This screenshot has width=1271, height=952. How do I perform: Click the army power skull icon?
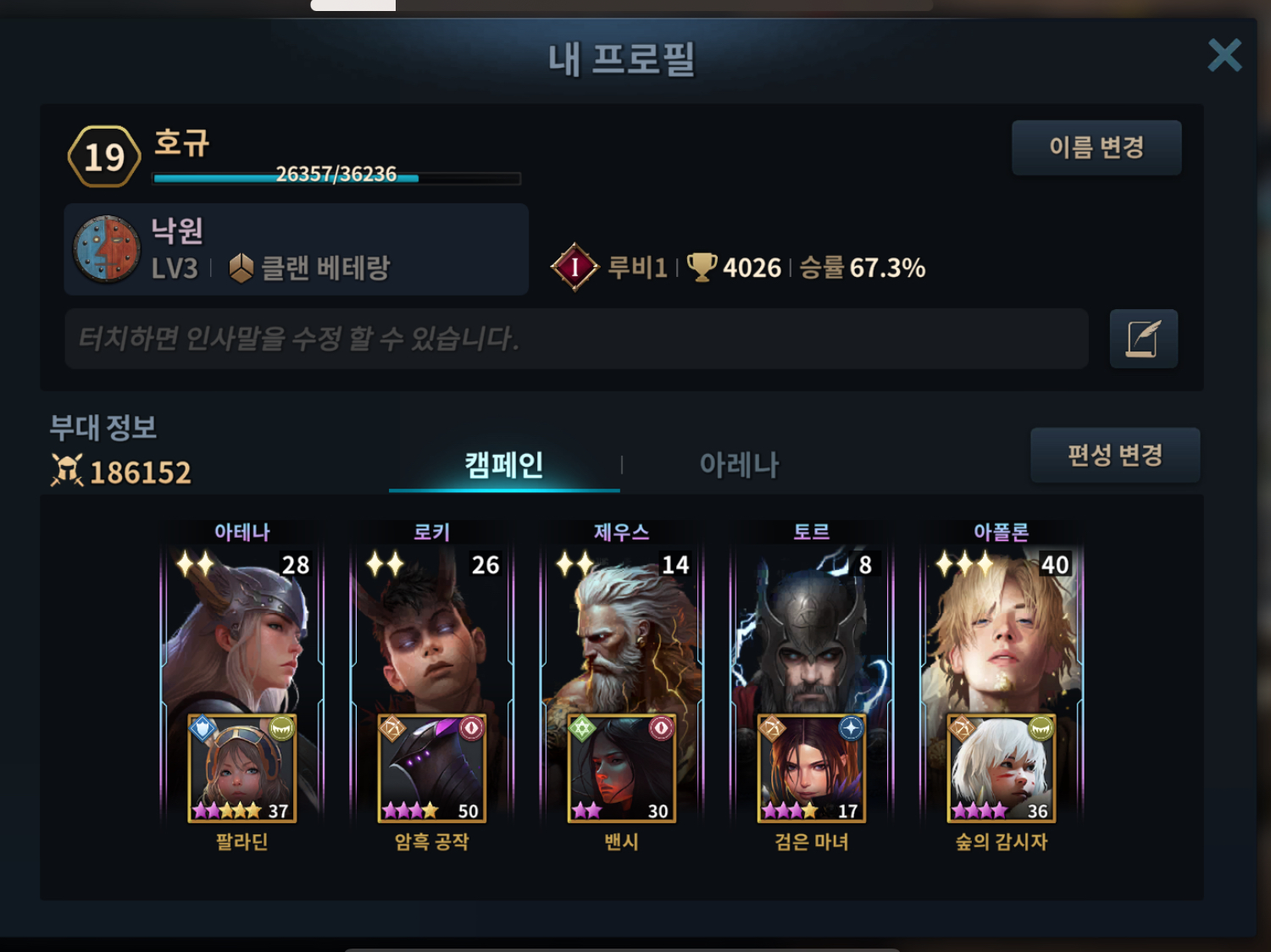pos(67,471)
